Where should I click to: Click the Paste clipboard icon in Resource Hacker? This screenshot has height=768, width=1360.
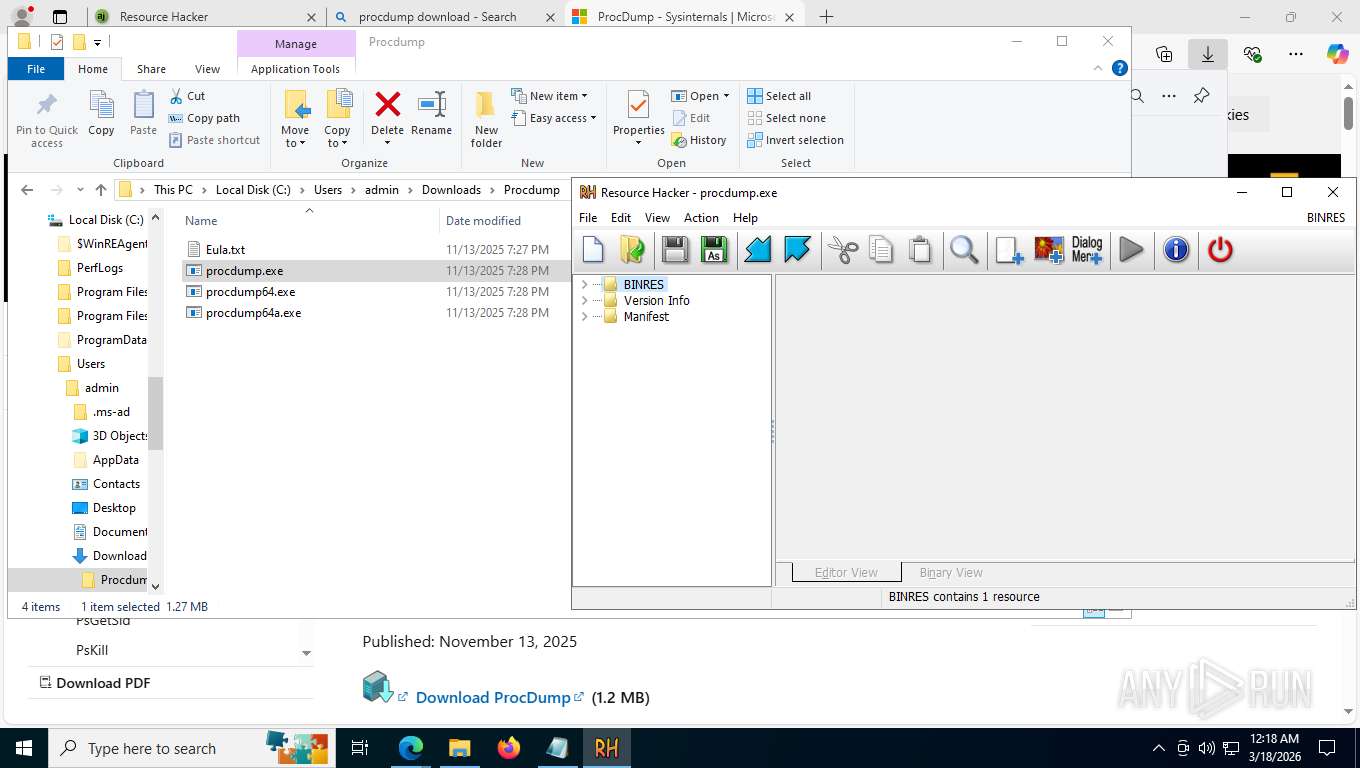920,250
